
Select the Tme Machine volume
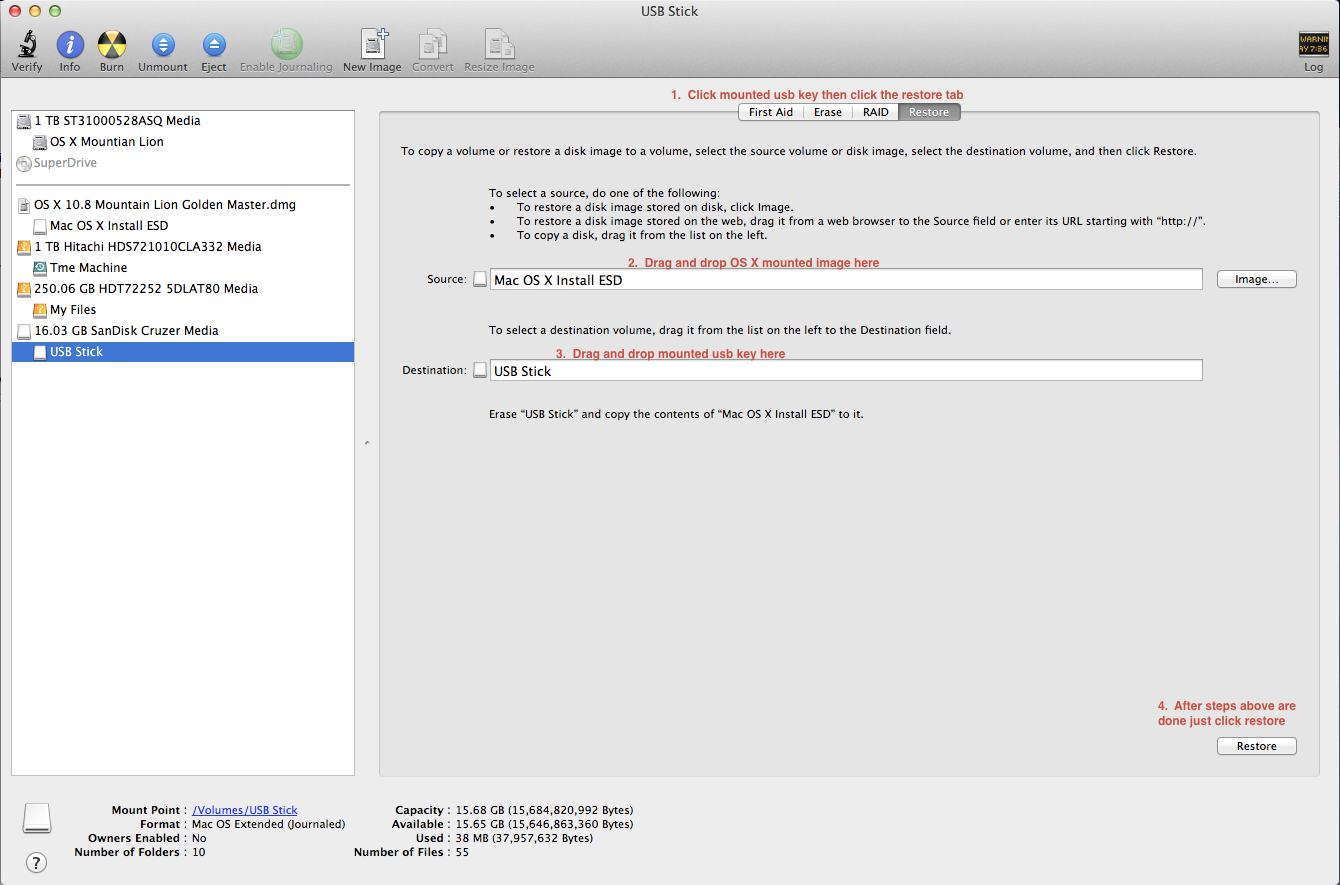tap(183, 268)
